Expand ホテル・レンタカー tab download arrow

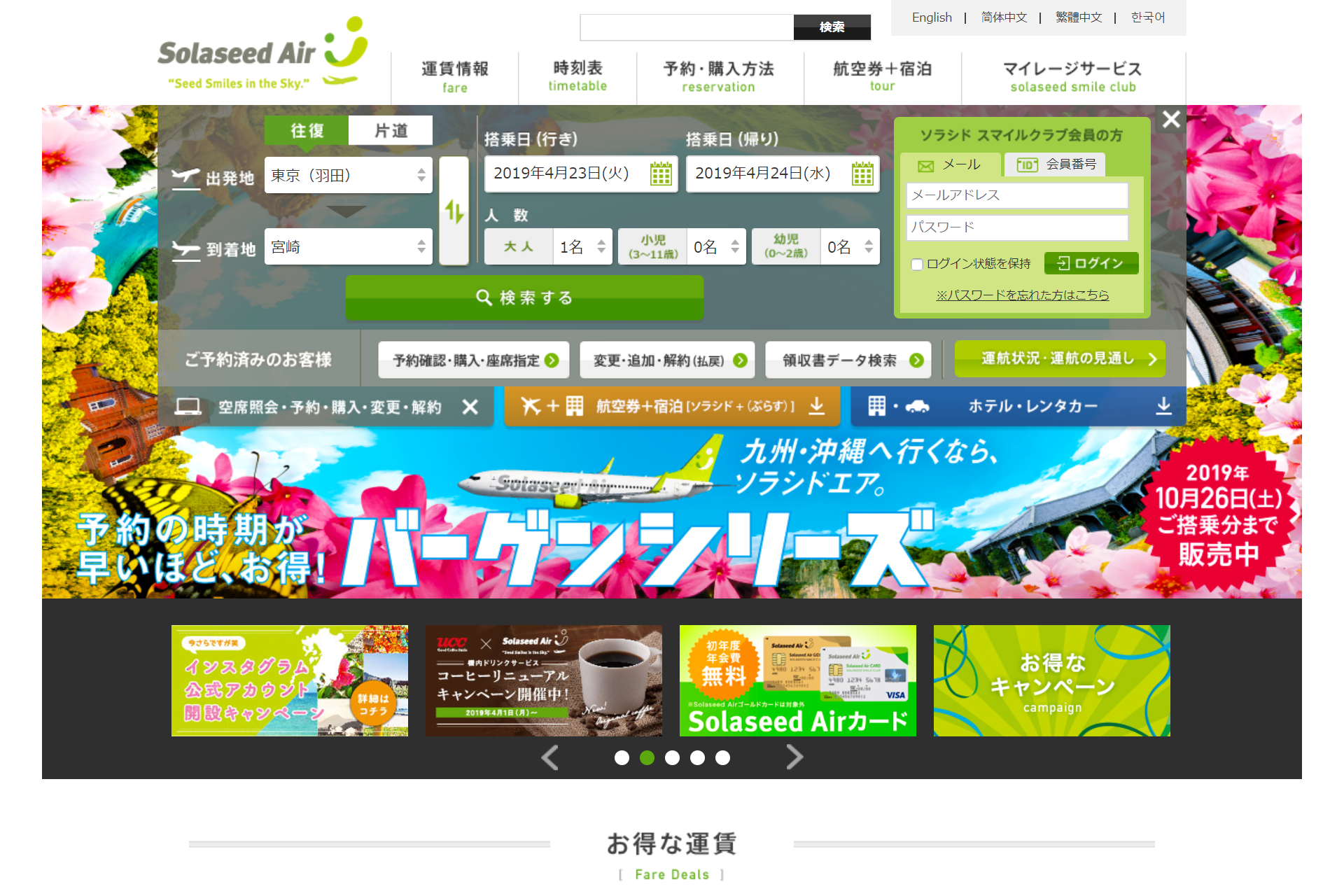coord(1163,406)
